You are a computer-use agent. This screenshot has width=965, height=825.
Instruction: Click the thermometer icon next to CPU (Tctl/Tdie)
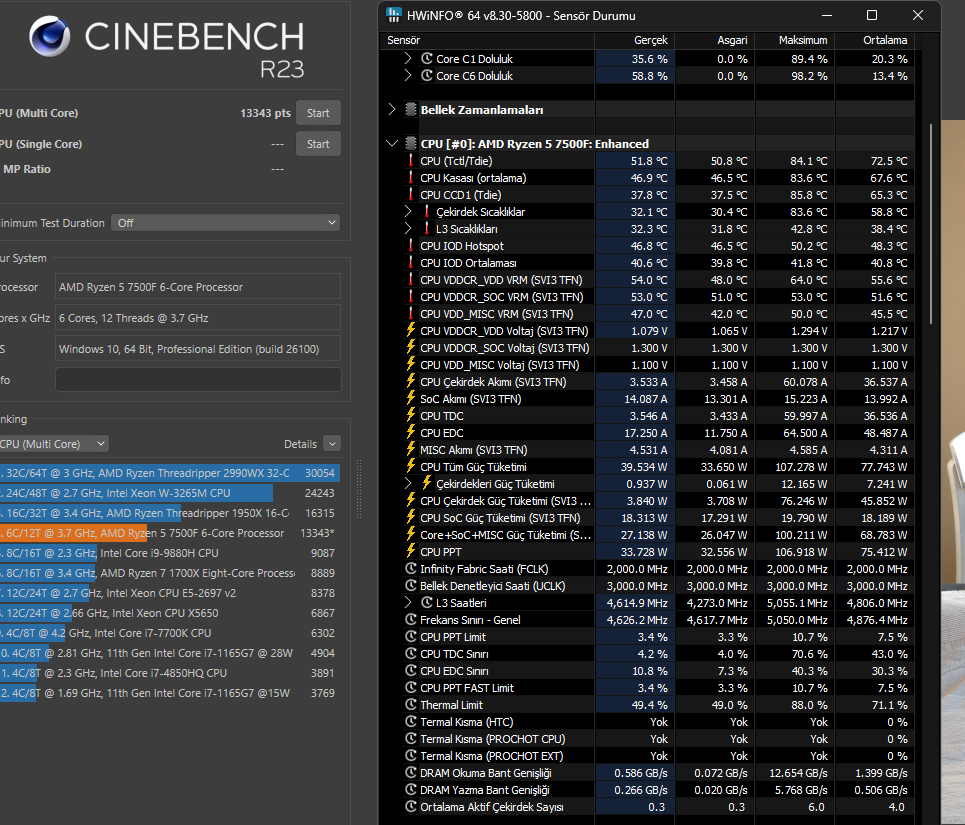411,161
